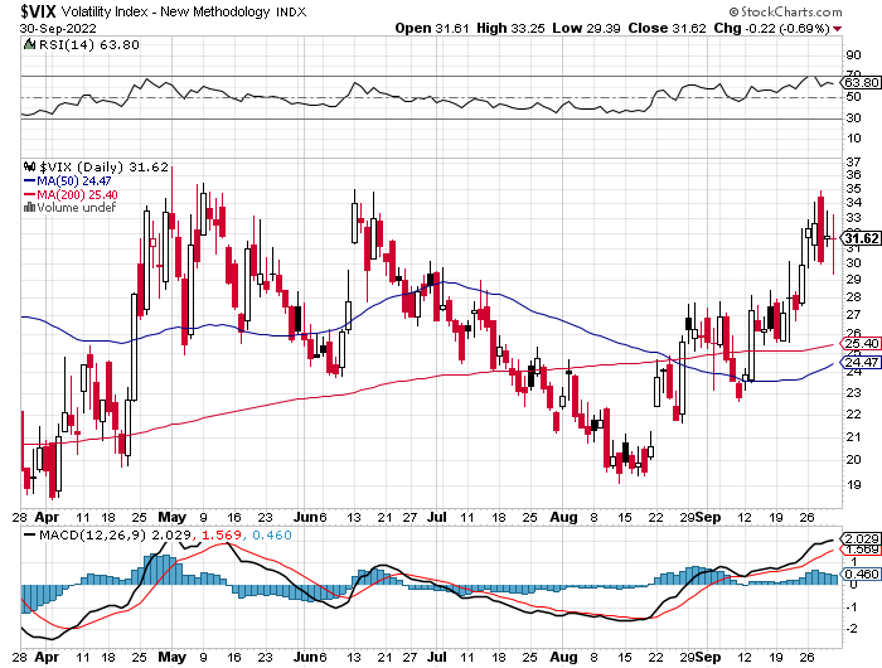
Task: Click the 2.029 MACD value tag
Action: pyautogui.click(x=861, y=539)
